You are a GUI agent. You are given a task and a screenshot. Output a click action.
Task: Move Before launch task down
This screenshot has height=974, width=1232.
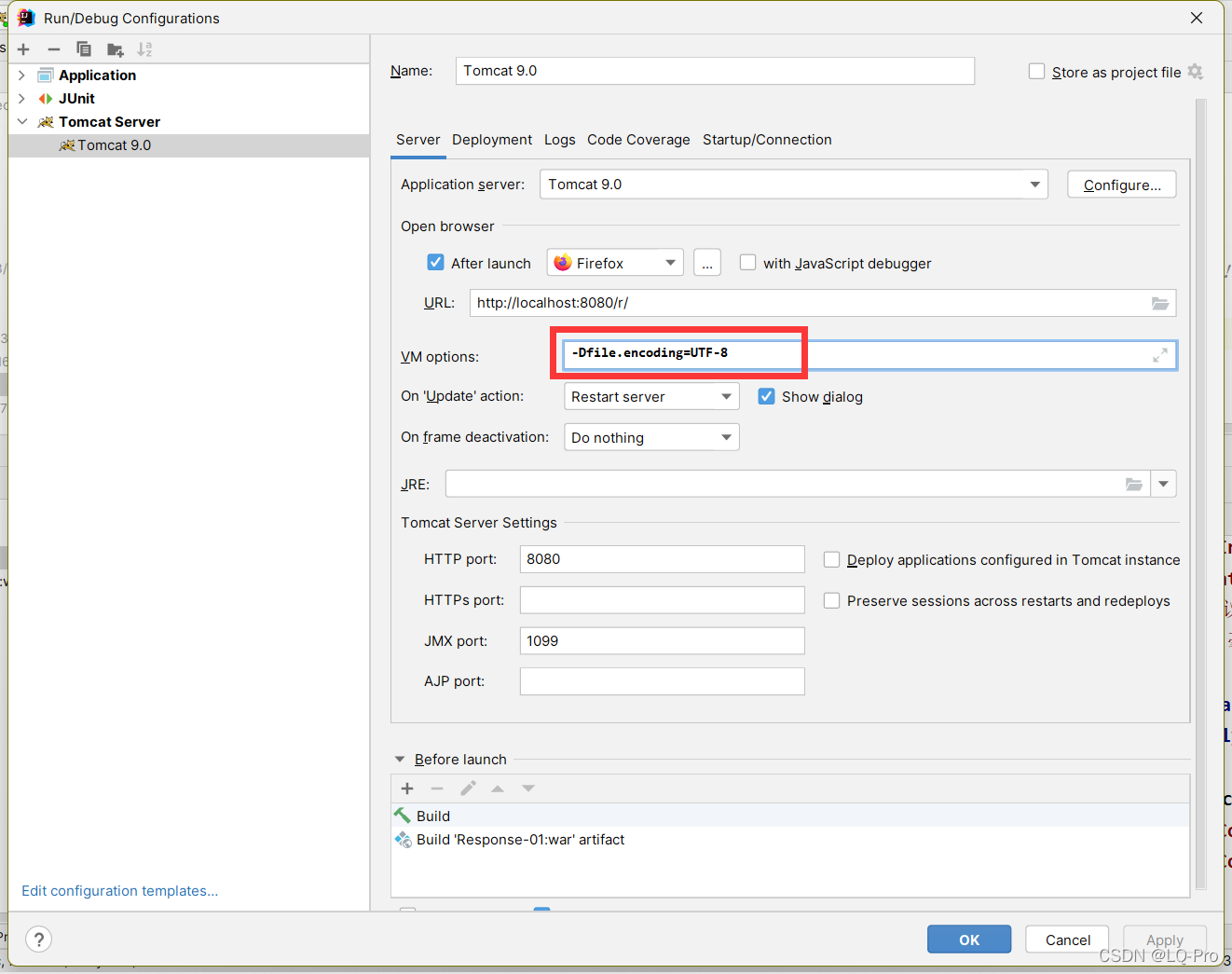click(528, 789)
